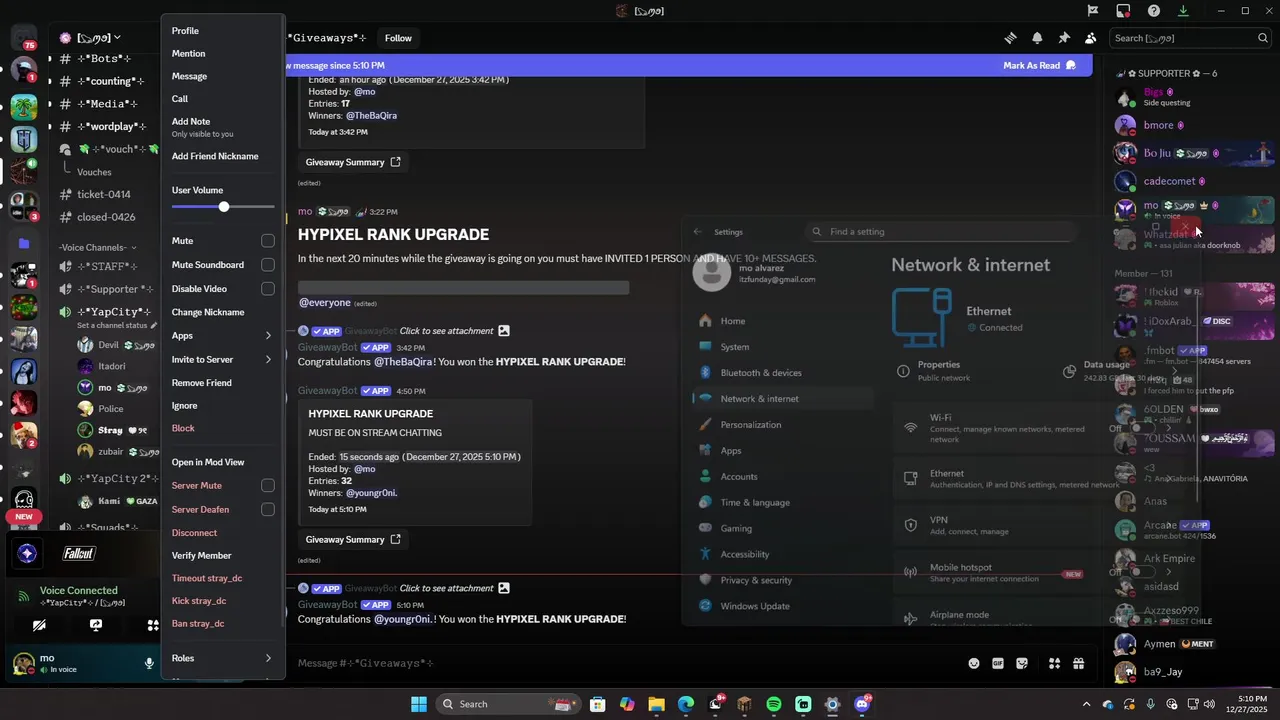Click the green download update icon
The image size is (1280, 720).
pyautogui.click(x=1183, y=11)
